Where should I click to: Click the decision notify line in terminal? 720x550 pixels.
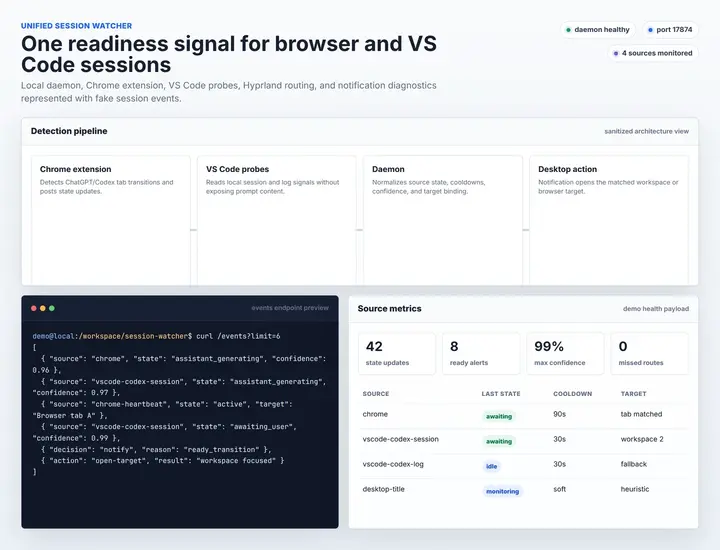tap(156, 449)
